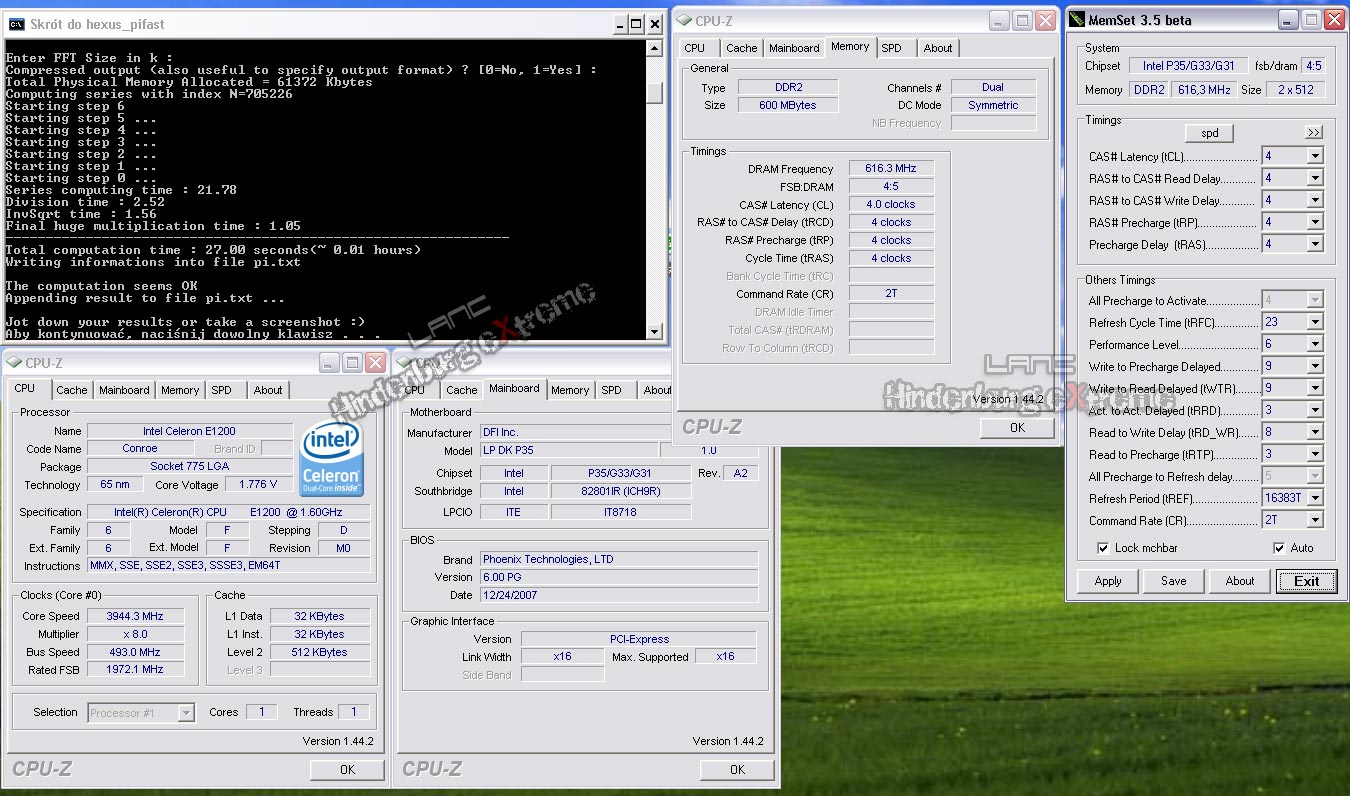Viewport: 1350px width, 796px height.
Task: Open the RAS# Precharge (tRP) dropdown in MemSet
Action: [x=1315, y=222]
